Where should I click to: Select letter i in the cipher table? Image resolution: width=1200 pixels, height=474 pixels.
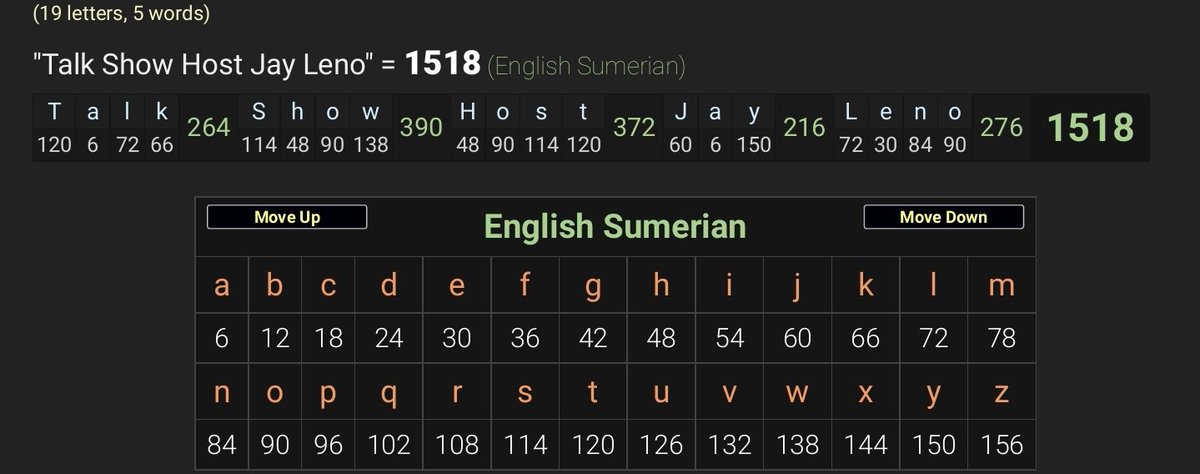(x=729, y=286)
